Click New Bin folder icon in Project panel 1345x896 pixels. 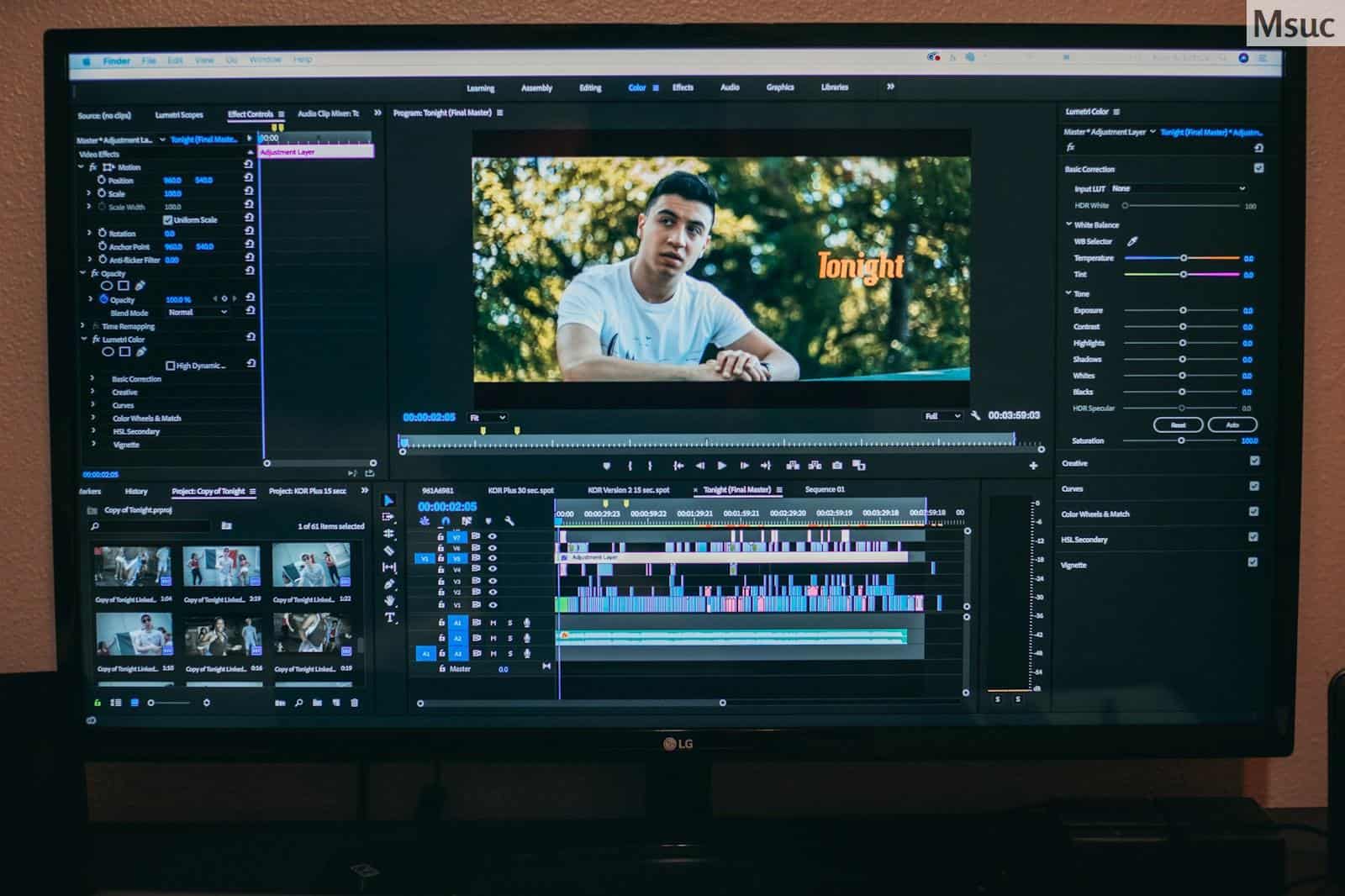point(317,703)
